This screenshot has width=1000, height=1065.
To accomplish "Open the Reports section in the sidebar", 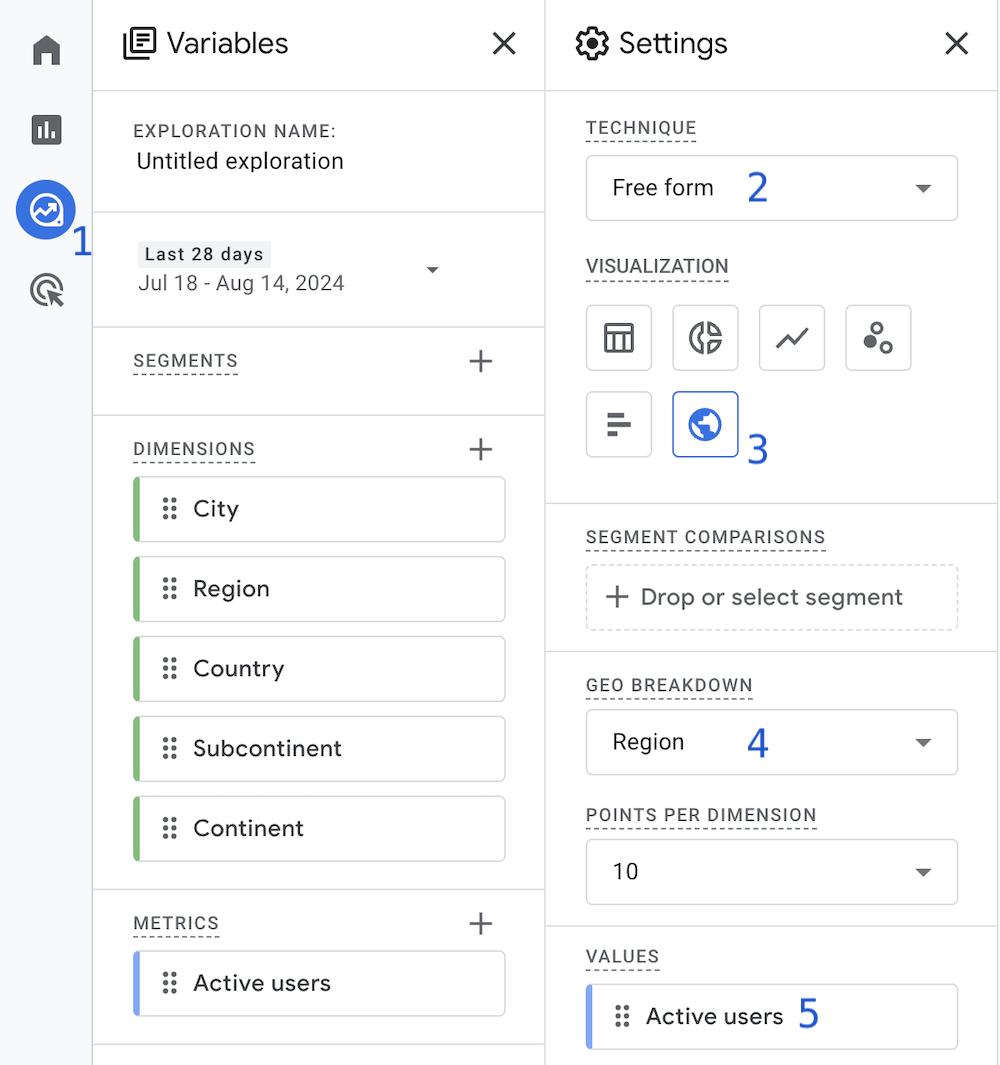I will point(46,130).
